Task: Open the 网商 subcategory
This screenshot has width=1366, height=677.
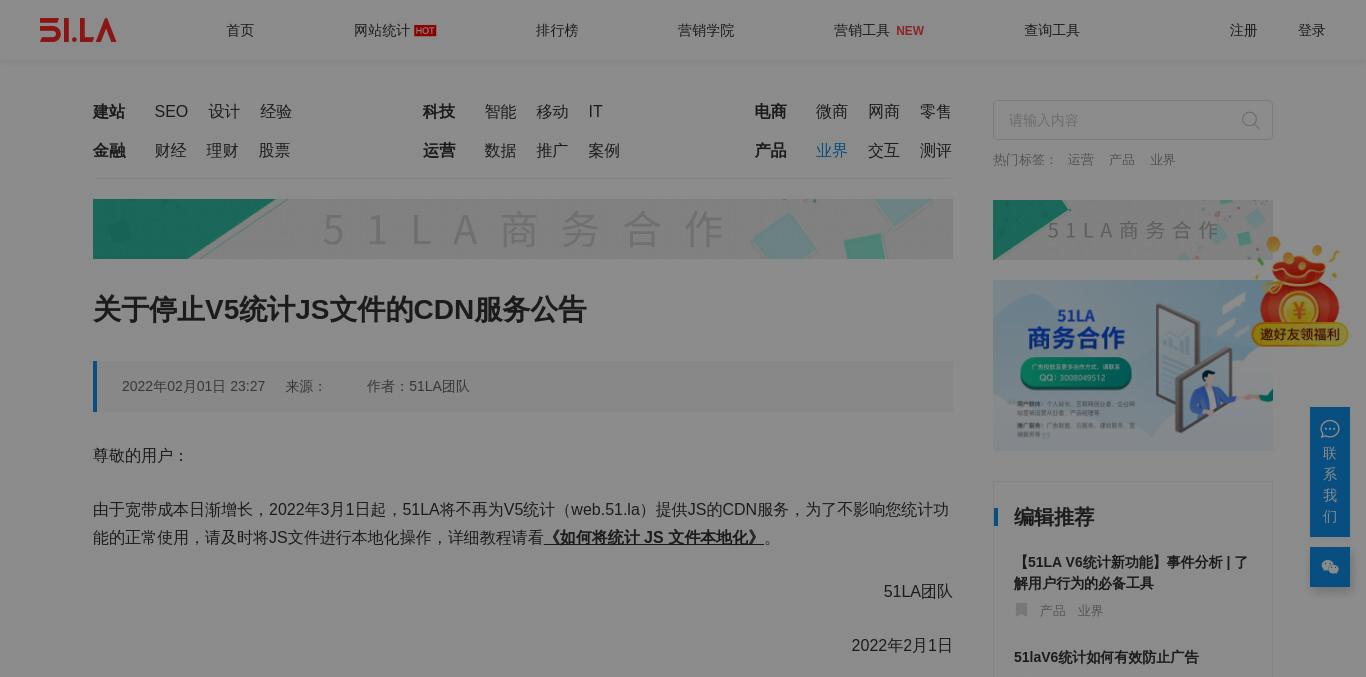Action: [884, 112]
